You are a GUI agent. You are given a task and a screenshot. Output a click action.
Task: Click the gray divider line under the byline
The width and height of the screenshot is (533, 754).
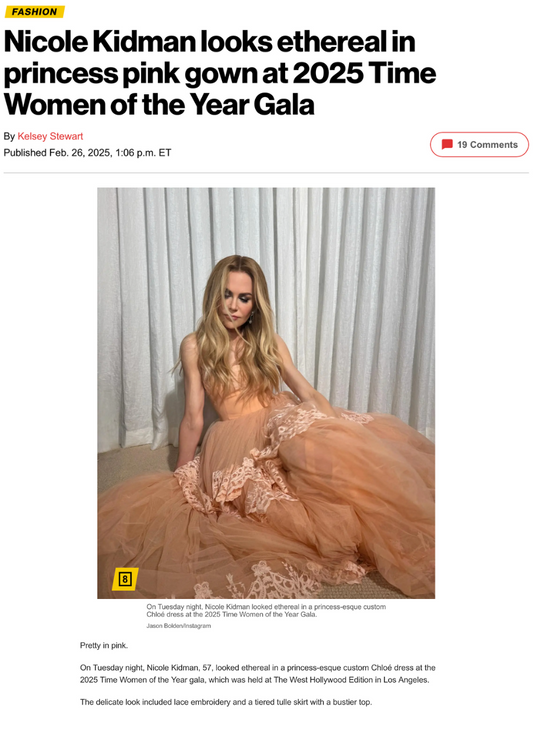point(266,172)
